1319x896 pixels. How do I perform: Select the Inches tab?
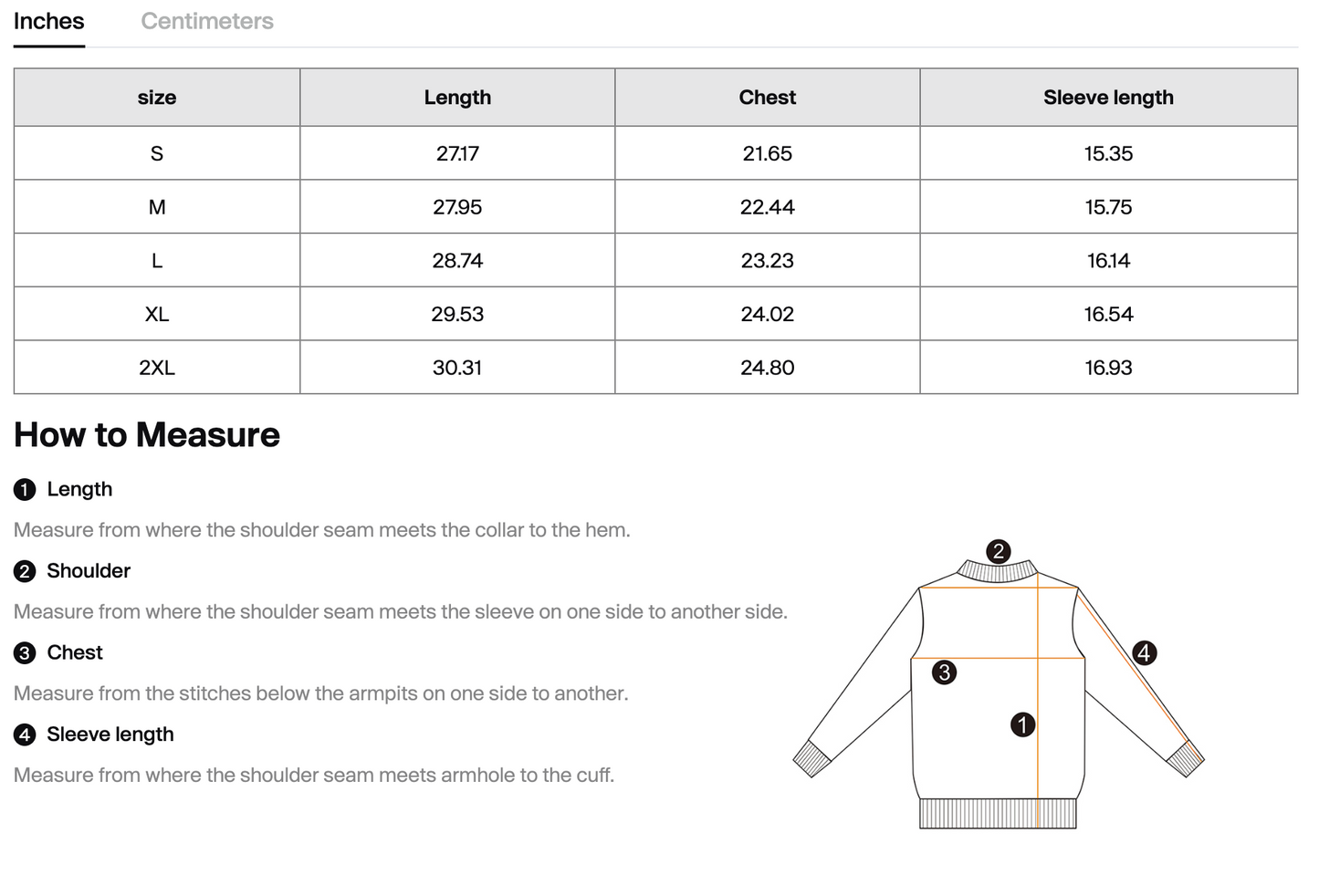coord(49,21)
